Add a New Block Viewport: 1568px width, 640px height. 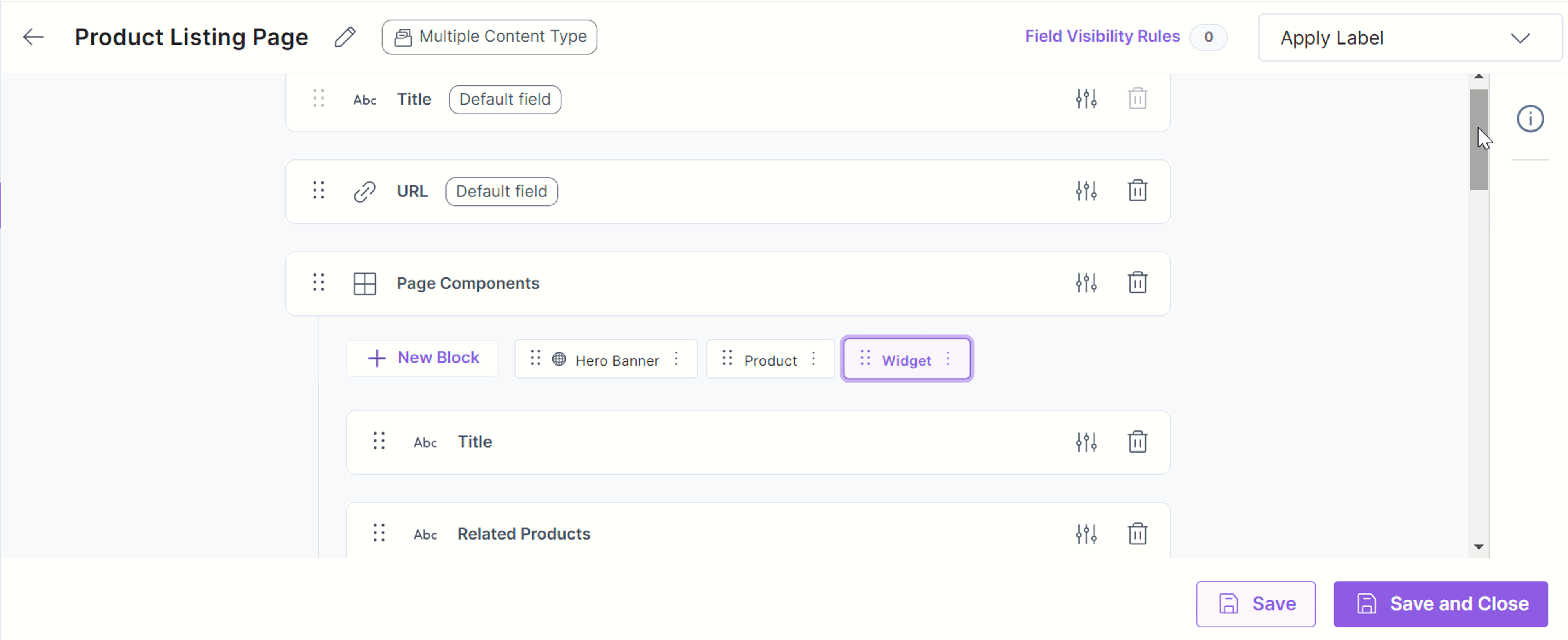tap(423, 358)
